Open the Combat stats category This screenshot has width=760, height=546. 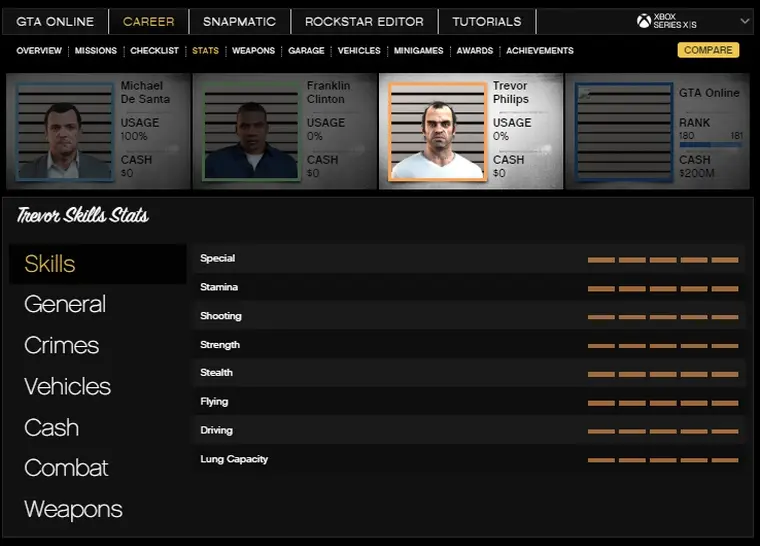point(66,468)
